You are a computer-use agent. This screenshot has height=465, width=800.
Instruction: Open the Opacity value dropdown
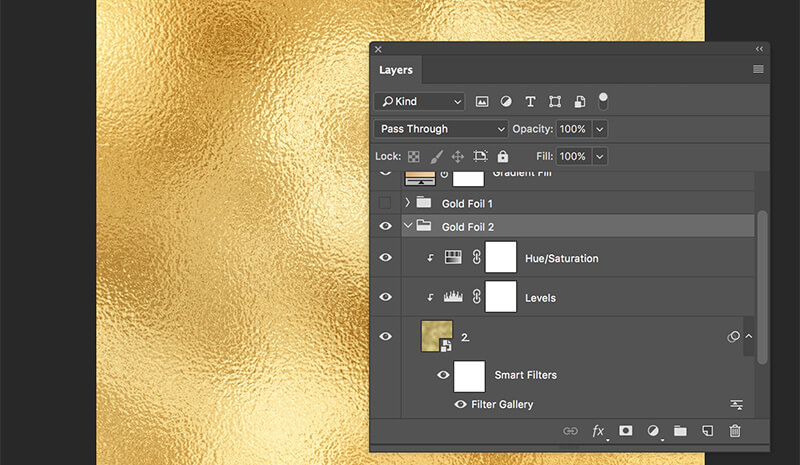[x=600, y=129]
